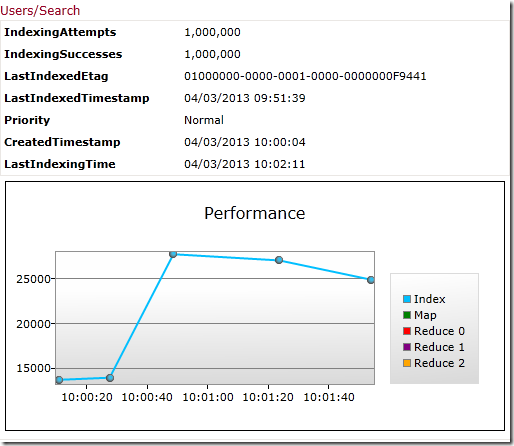Viewport: 514px width, 446px height.
Task: Click the Priority value Normal
Action: (204, 120)
